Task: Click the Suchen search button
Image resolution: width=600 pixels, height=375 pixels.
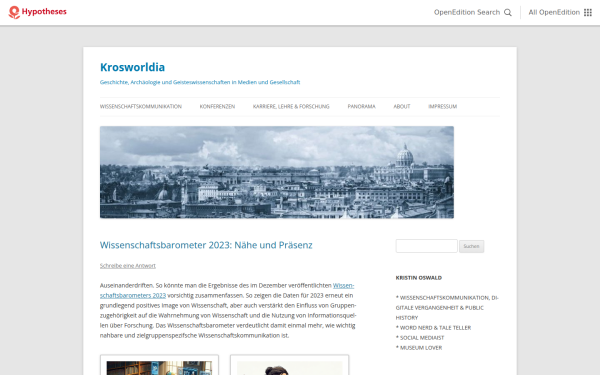Action: (471, 246)
